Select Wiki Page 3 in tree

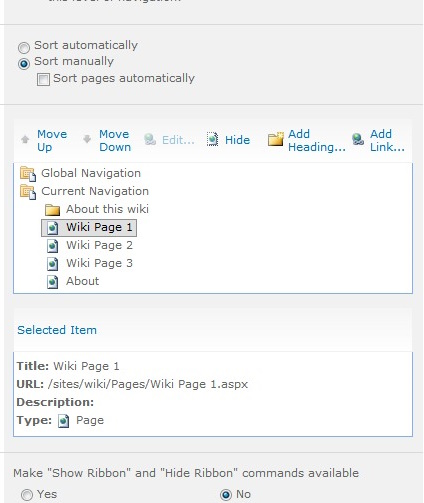99,263
